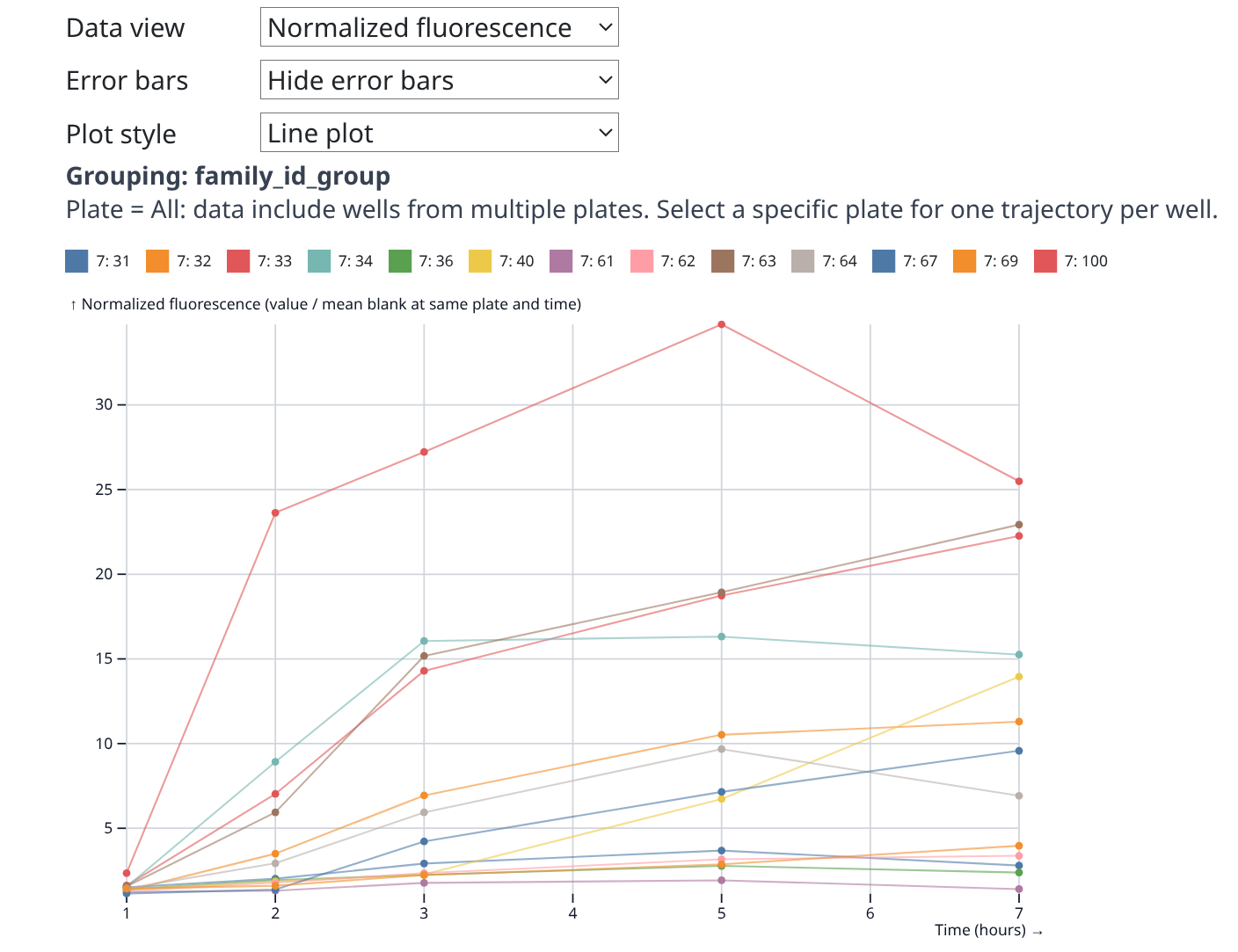Select the 7: 32 orange legend swatch
This screenshot has height=952, width=1238.
point(157,261)
